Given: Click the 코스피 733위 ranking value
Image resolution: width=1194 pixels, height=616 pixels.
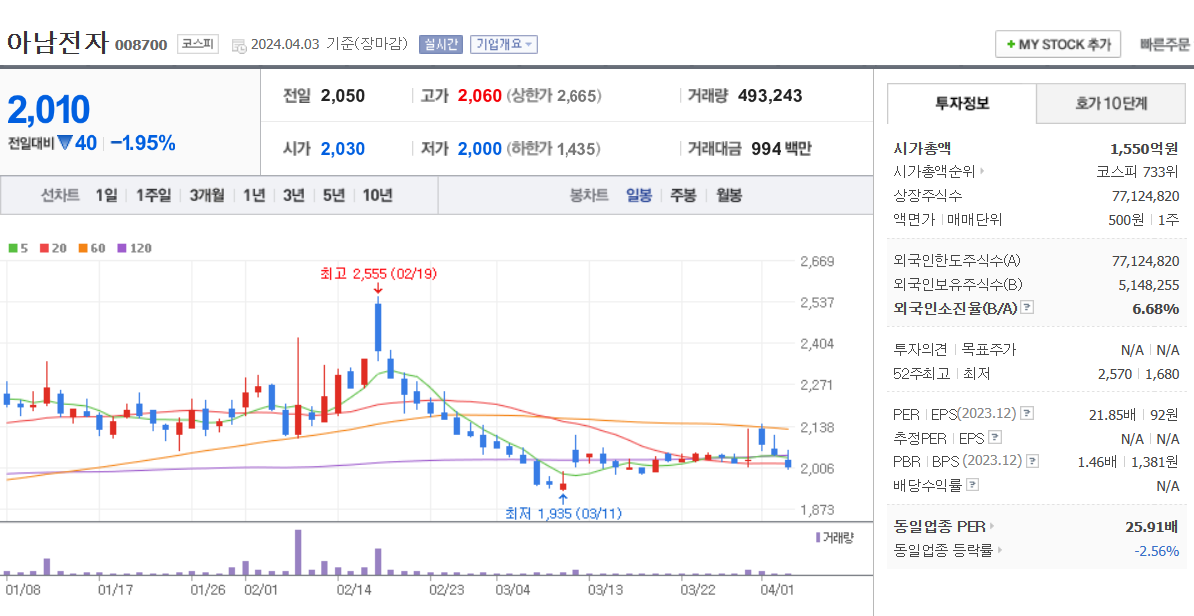Looking at the screenshot, I should click(x=1138, y=171).
